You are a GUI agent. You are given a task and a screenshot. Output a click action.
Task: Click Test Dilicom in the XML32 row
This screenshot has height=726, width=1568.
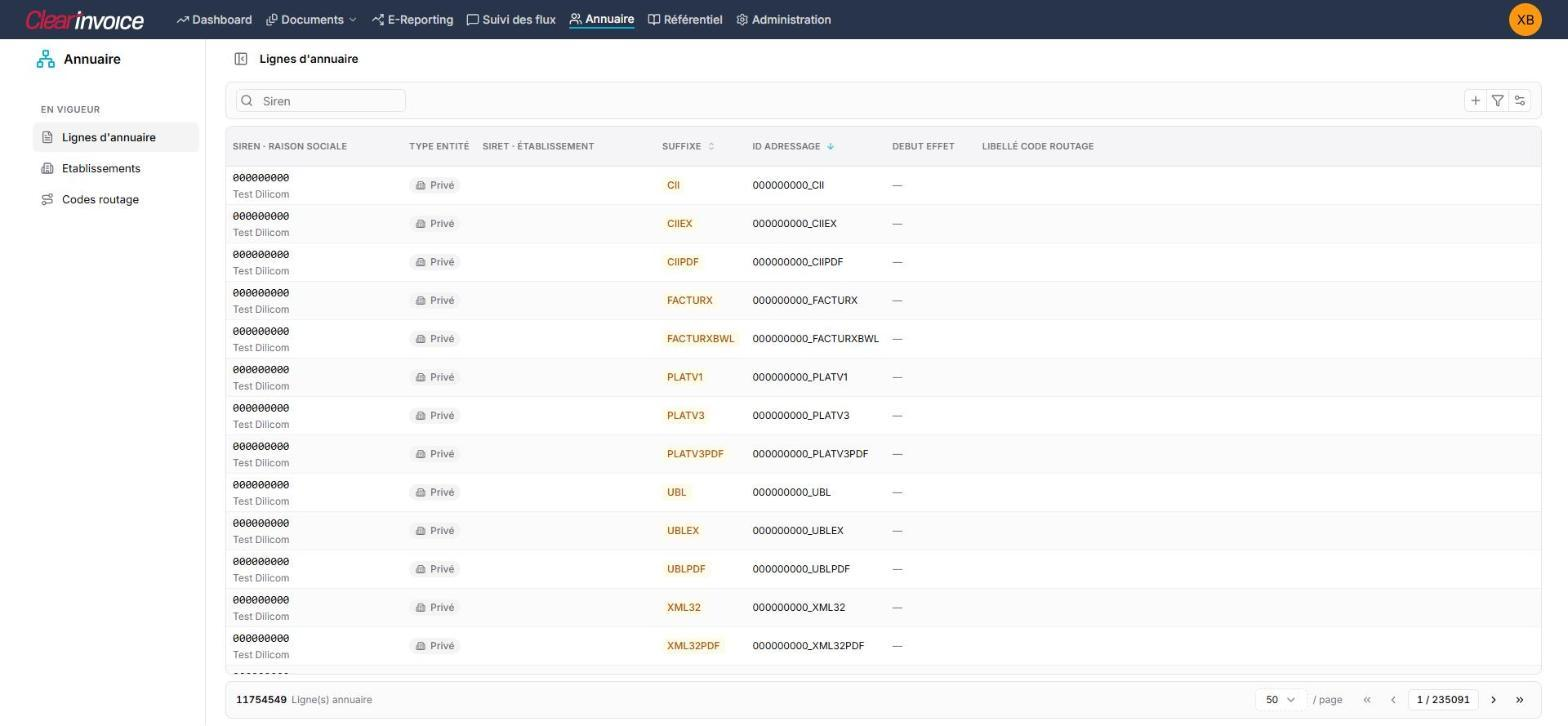click(x=261, y=617)
